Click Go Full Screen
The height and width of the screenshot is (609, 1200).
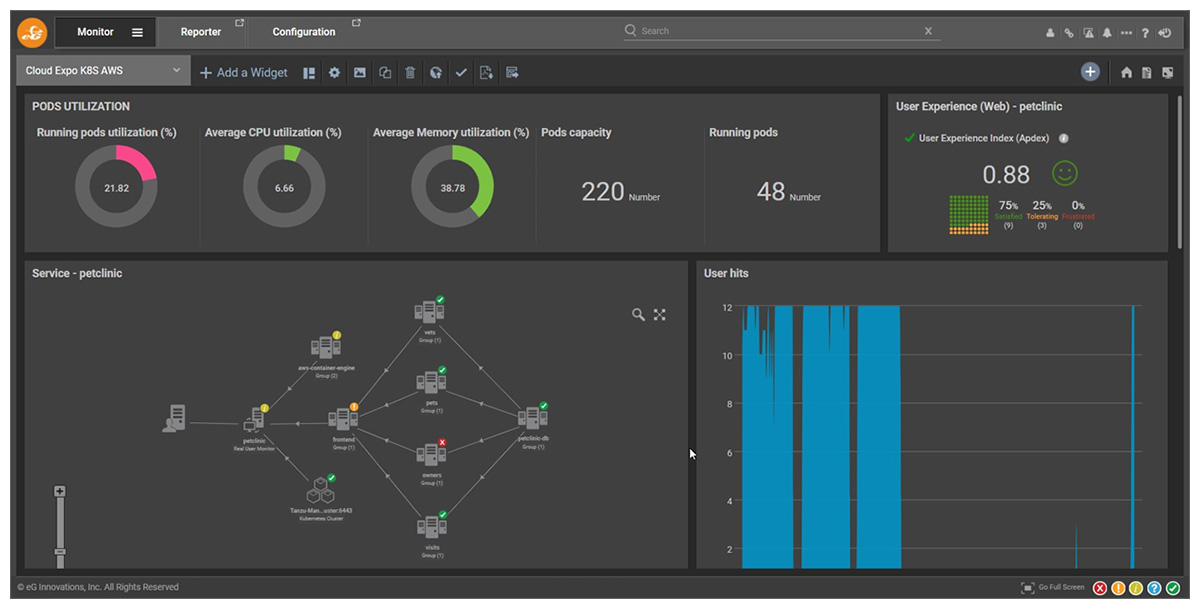point(1051,588)
